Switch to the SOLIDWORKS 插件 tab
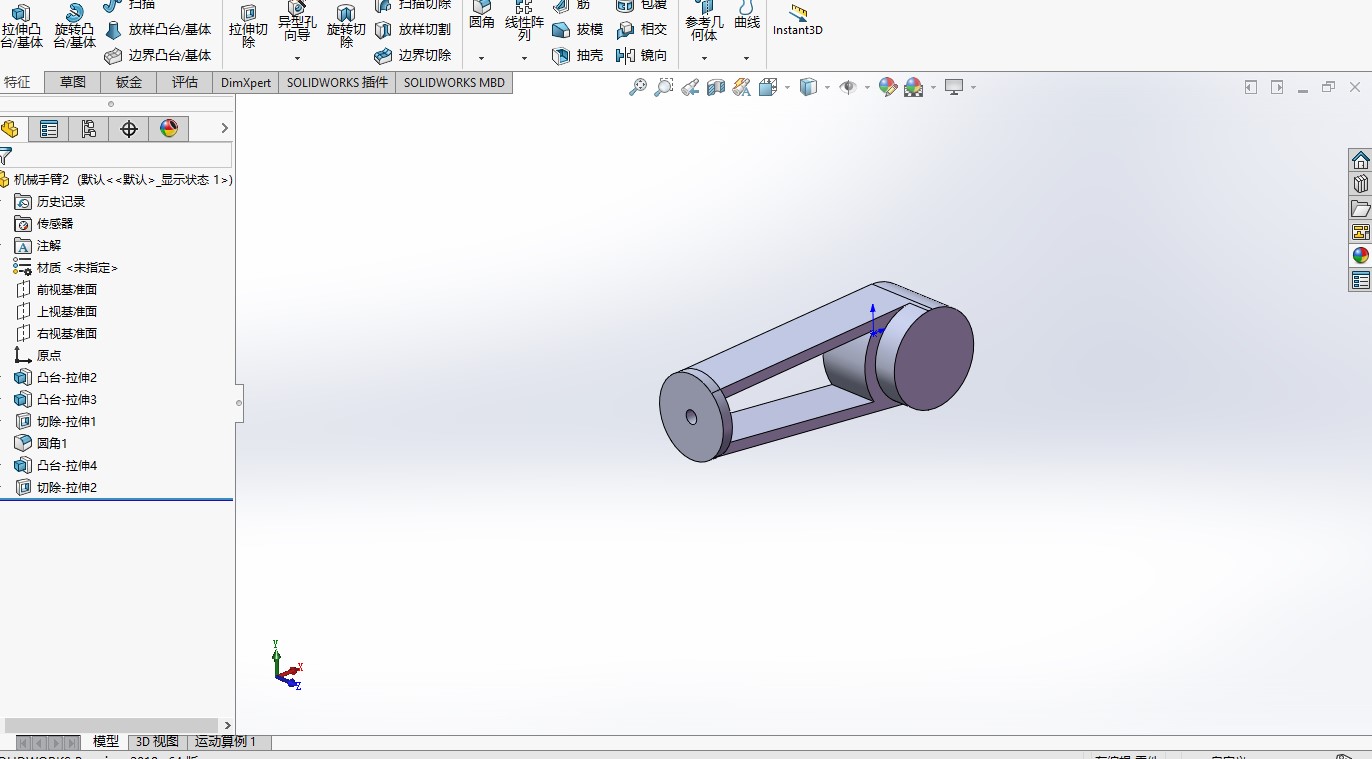Image resolution: width=1372 pixels, height=759 pixels. pos(337,83)
